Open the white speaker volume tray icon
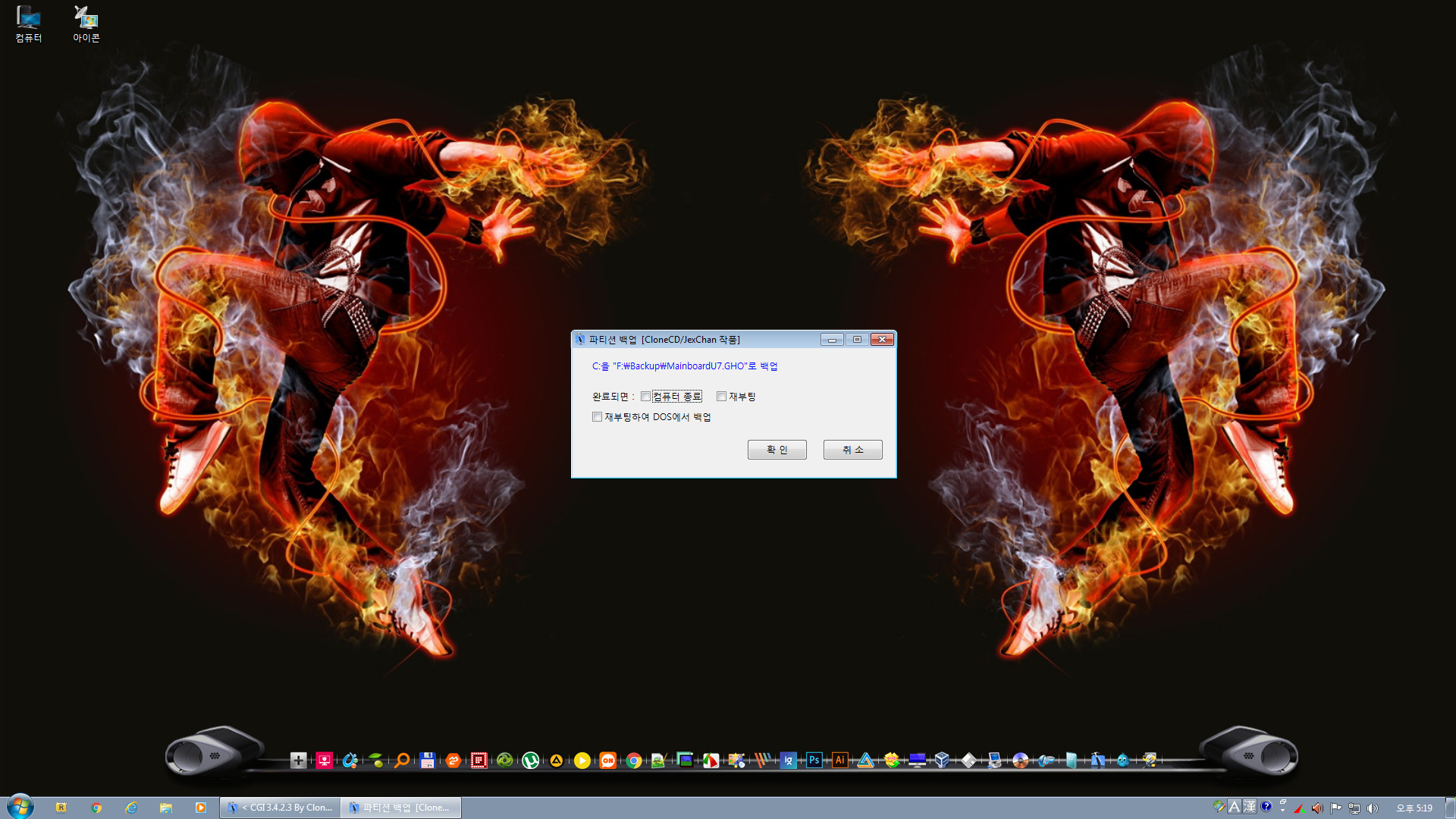 (x=1373, y=808)
